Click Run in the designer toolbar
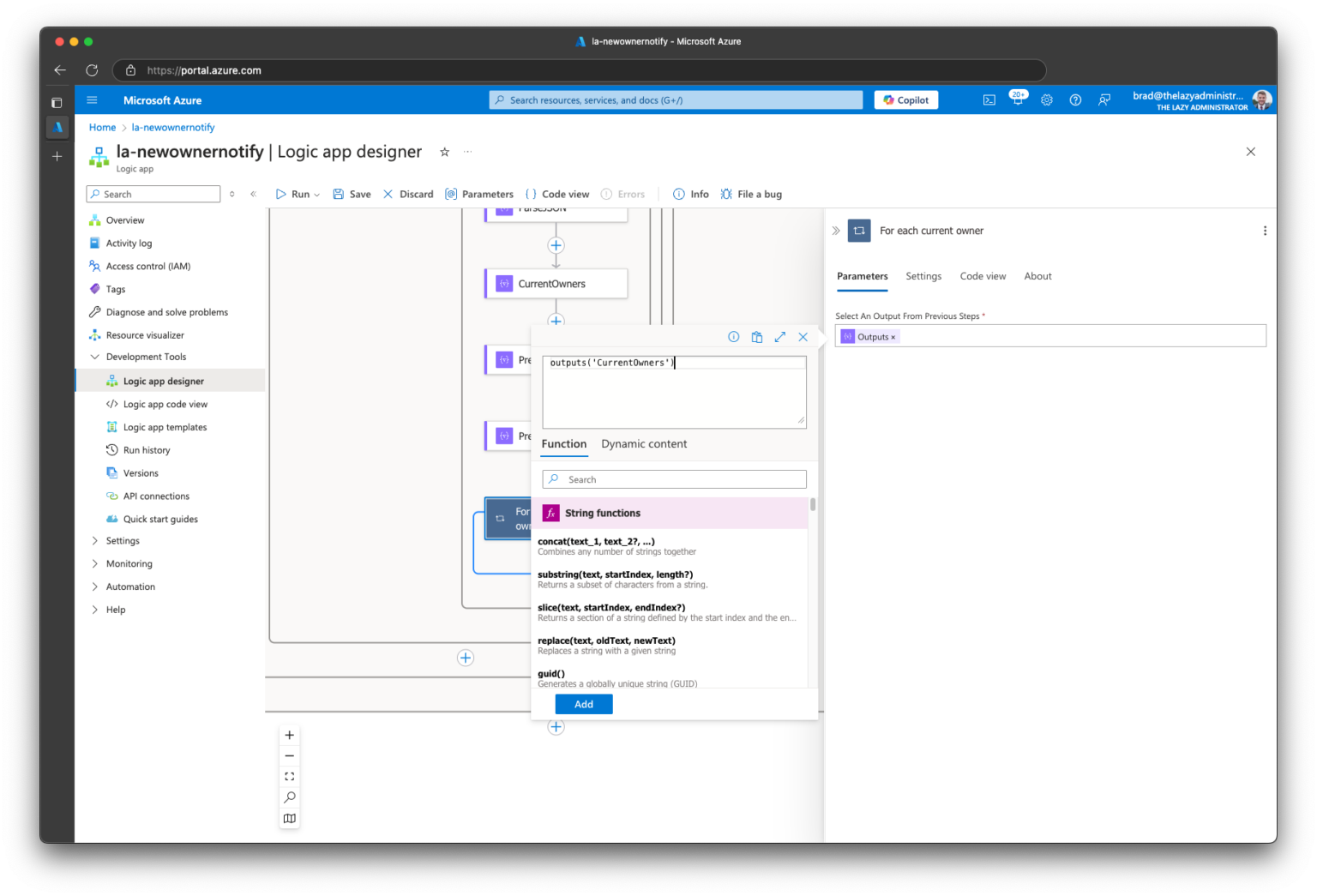This screenshot has height=896, width=1317. coord(292,195)
